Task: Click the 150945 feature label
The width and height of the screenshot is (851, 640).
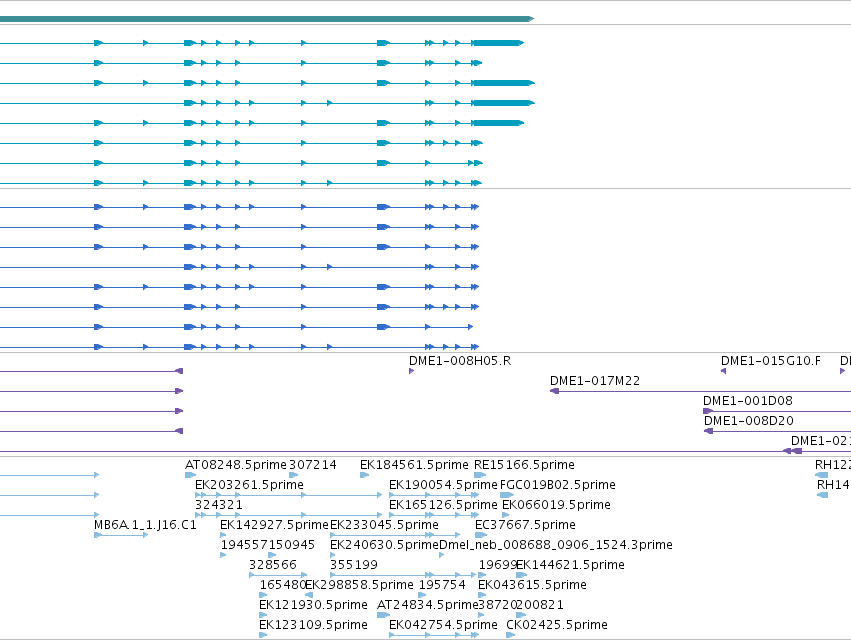Action: [x=291, y=545]
